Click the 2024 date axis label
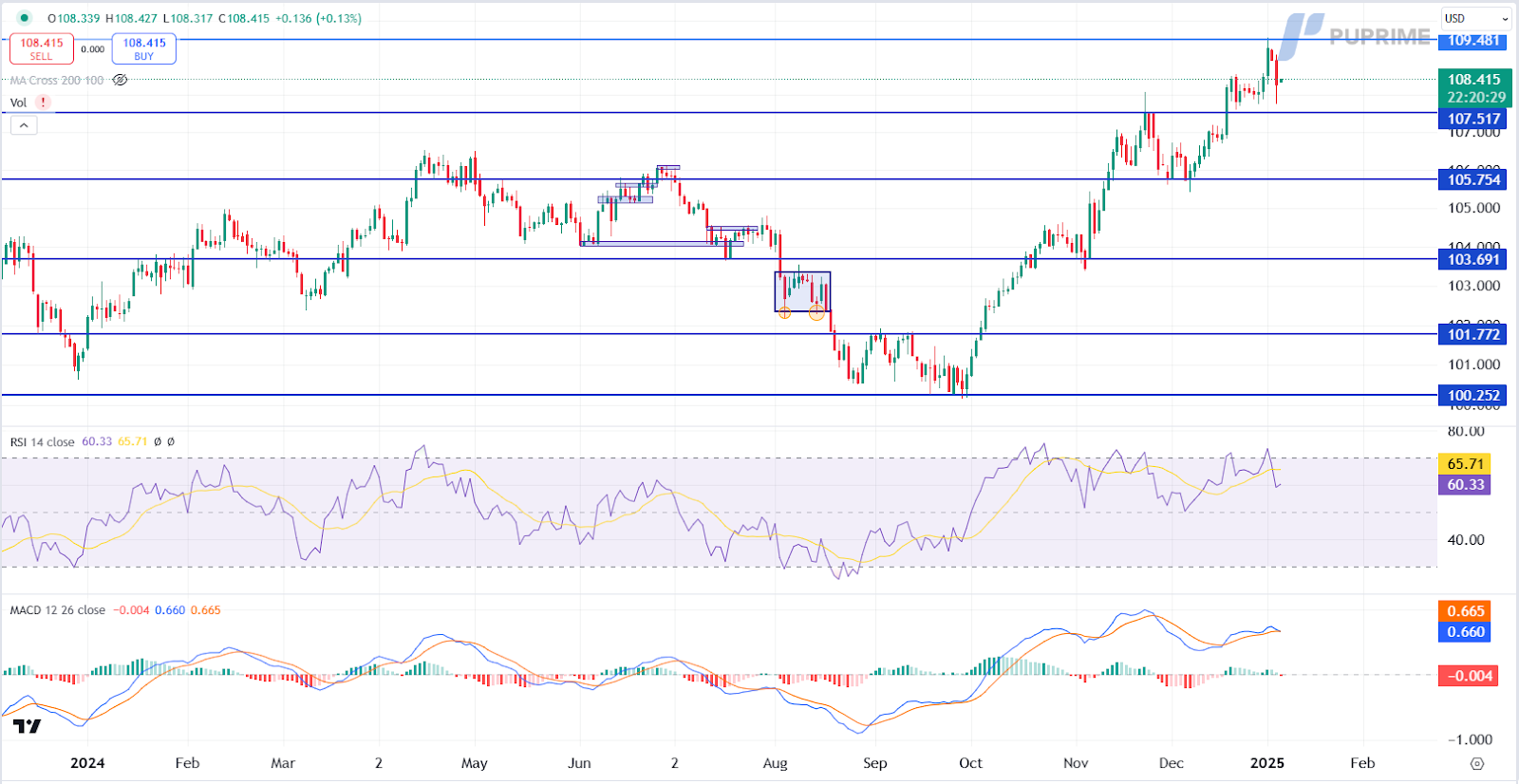Viewport: 1519px width, 784px height. coord(87,763)
